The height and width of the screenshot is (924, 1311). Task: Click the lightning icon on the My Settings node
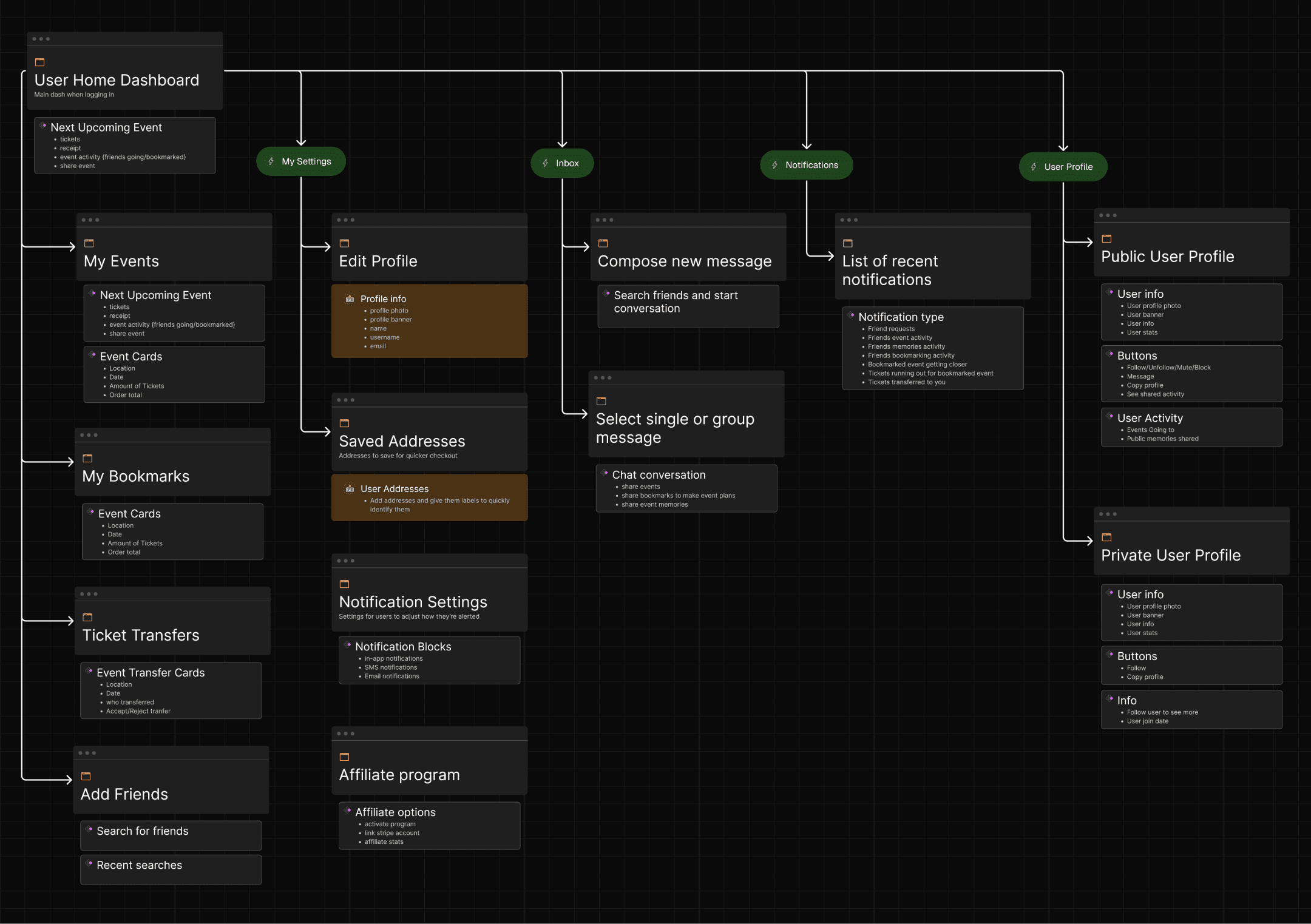click(x=272, y=161)
